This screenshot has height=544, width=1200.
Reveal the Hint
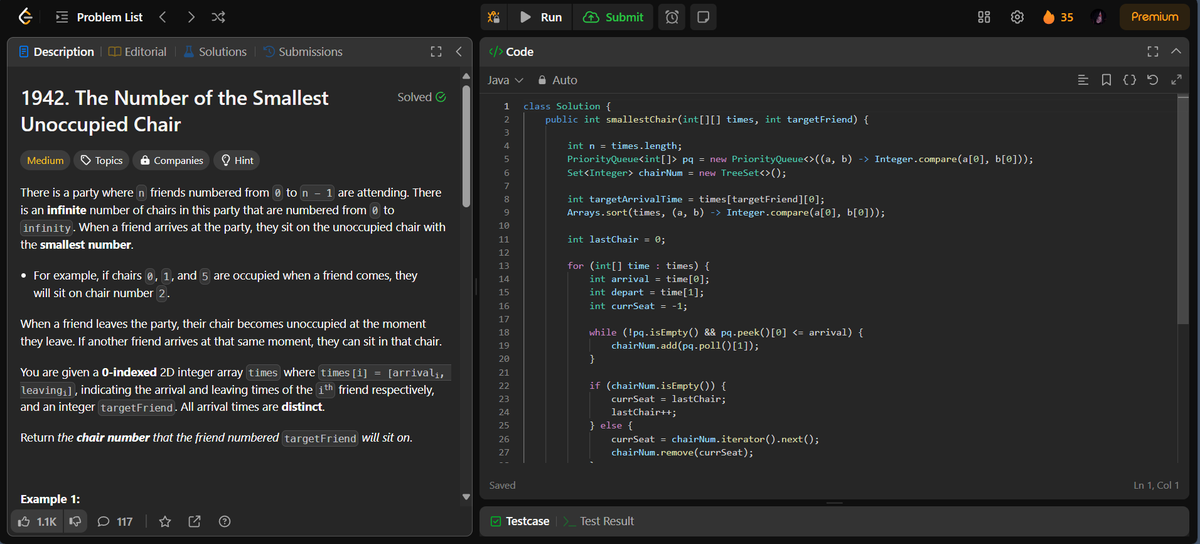(x=236, y=160)
